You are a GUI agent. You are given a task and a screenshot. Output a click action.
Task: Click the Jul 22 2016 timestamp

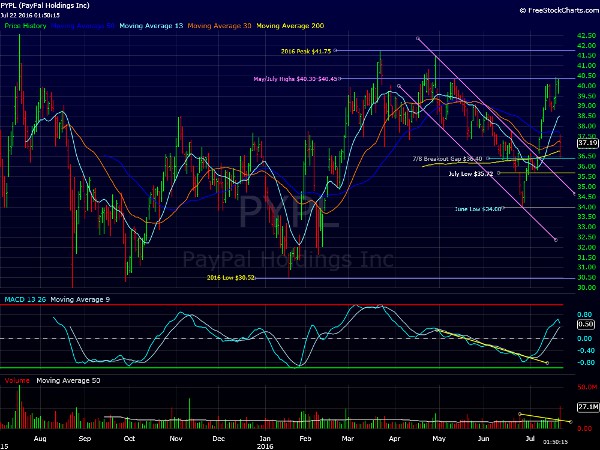coord(30,15)
